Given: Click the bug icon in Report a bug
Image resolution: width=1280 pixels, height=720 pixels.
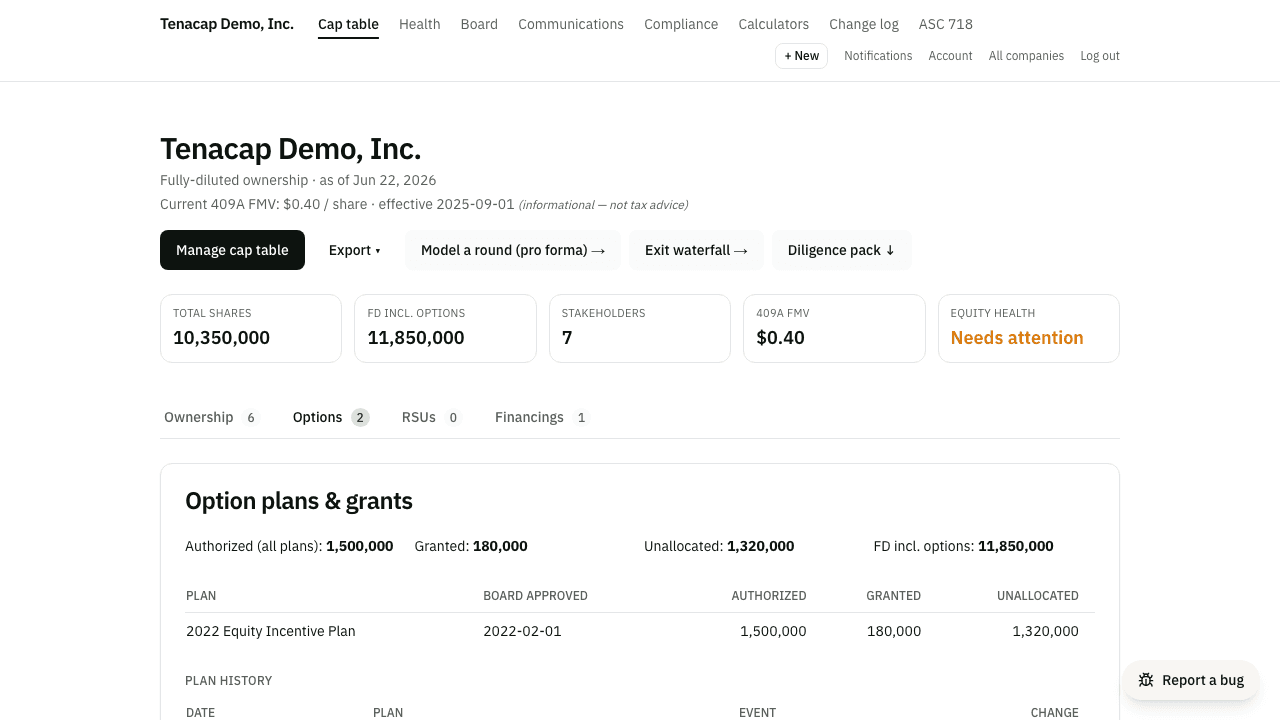Looking at the screenshot, I should tap(1146, 680).
